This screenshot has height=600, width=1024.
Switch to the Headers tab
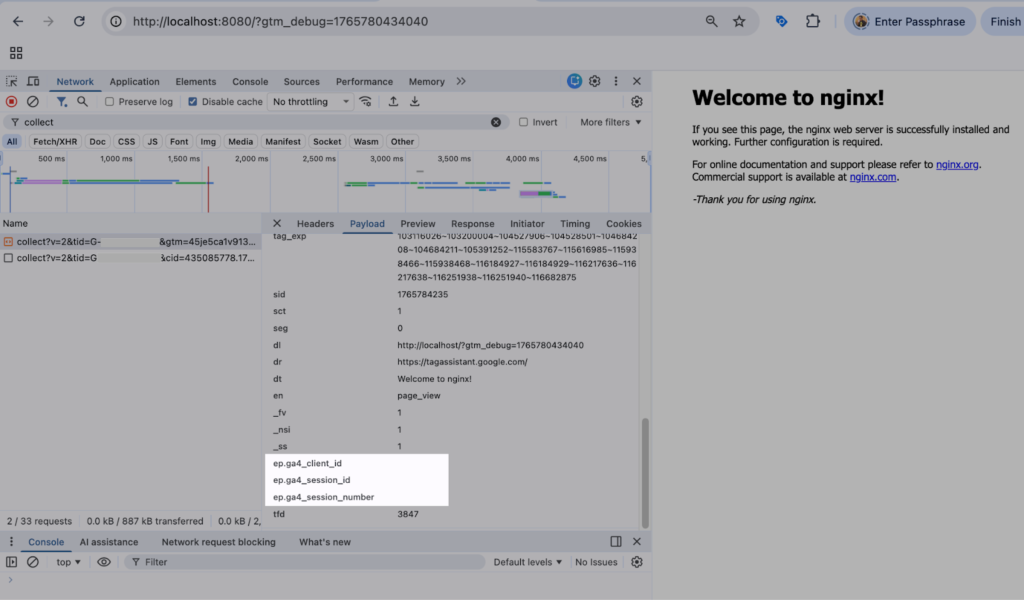315,224
